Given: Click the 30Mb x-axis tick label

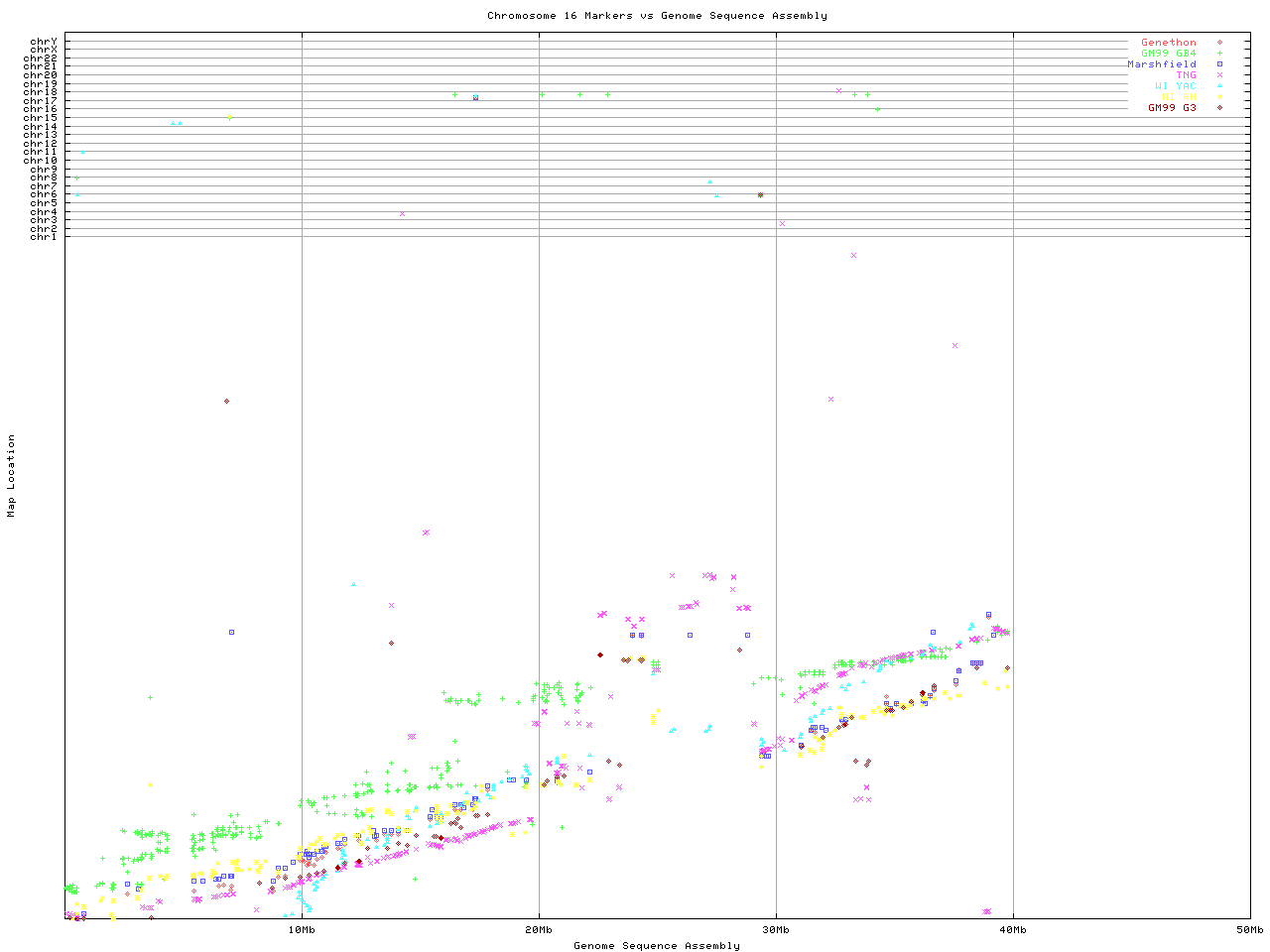Looking at the screenshot, I should (x=776, y=930).
